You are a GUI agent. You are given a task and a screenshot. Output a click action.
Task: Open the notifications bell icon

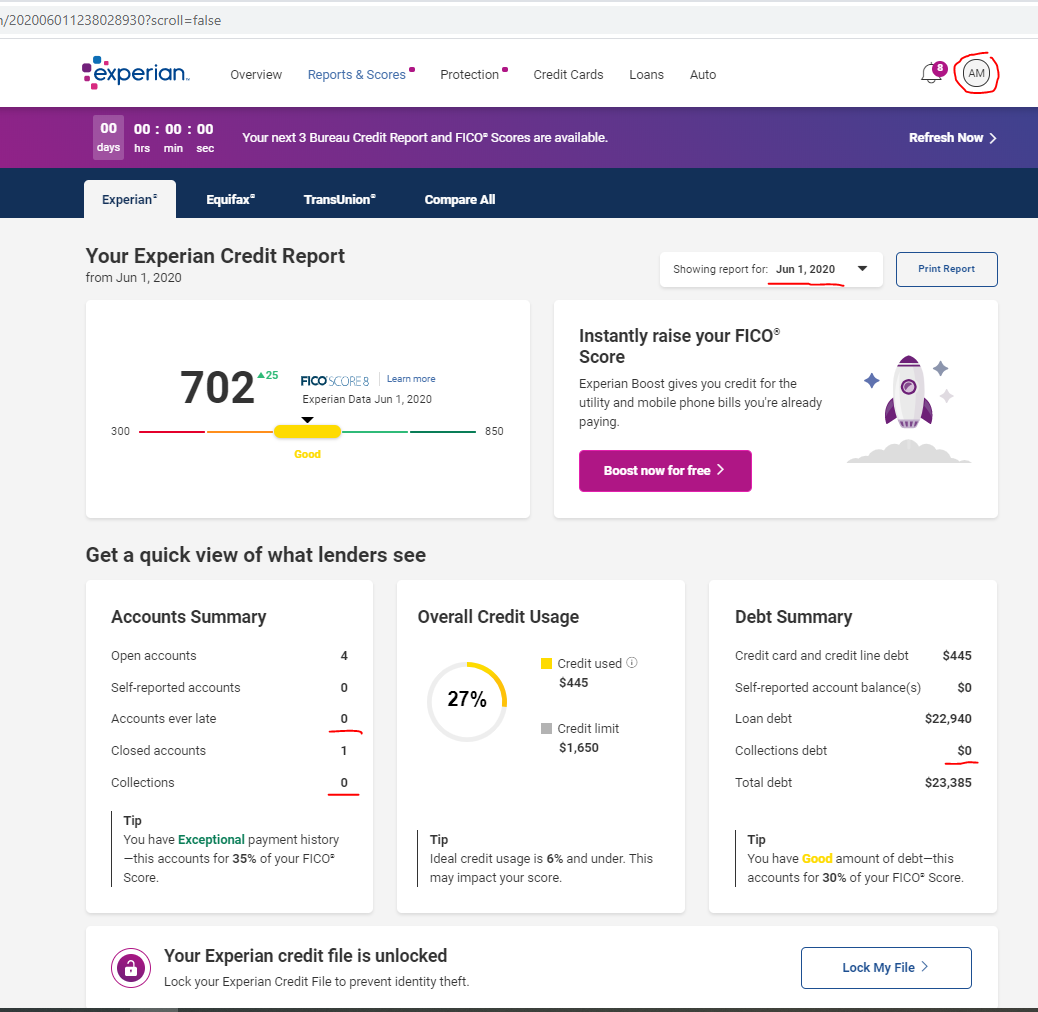coord(930,74)
